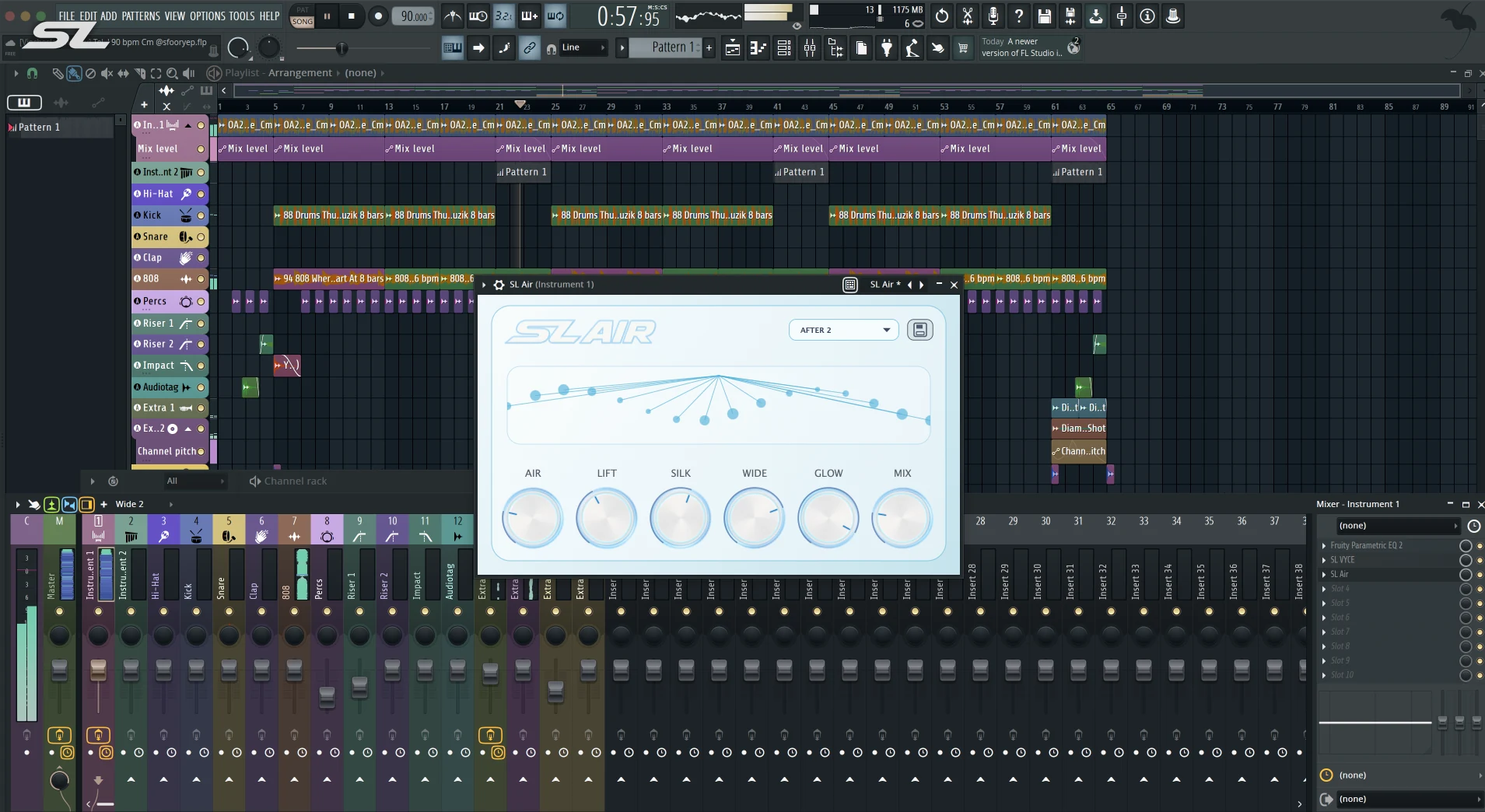Image resolution: width=1485 pixels, height=812 pixels.
Task: Click the stop button in transport
Action: point(352,16)
